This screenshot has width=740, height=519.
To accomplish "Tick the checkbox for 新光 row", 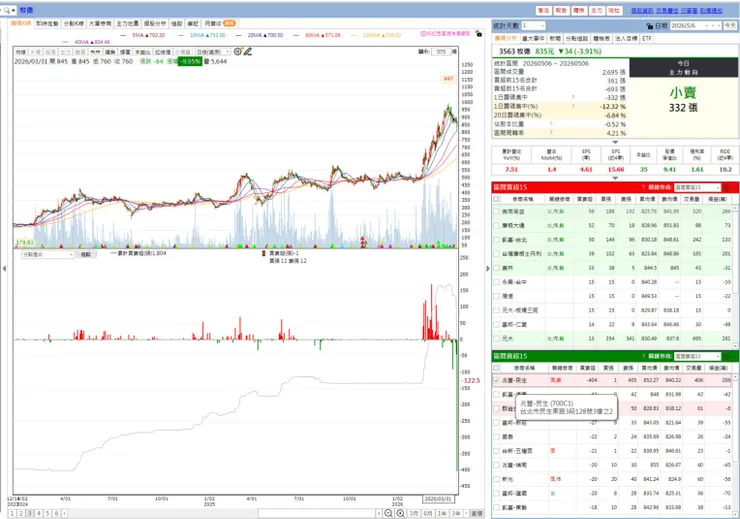I will click(496, 479).
